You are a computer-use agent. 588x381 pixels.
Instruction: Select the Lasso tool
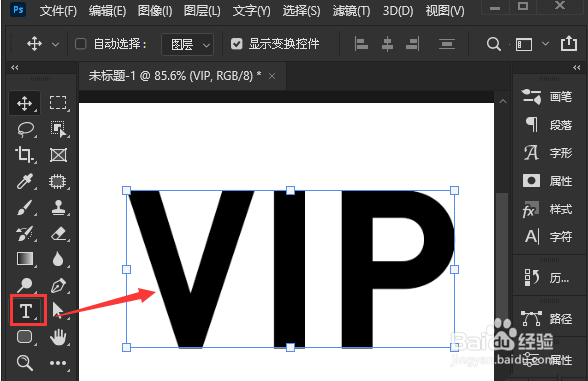tap(26, 129)
